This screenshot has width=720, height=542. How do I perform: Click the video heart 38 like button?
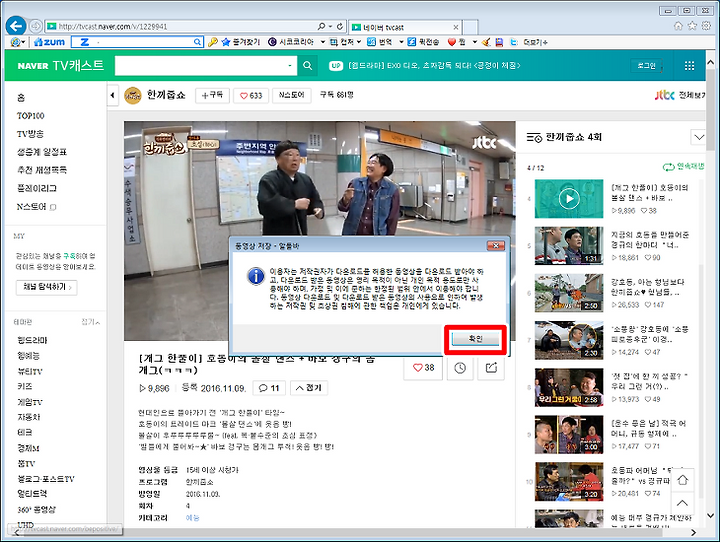(423, 368)
